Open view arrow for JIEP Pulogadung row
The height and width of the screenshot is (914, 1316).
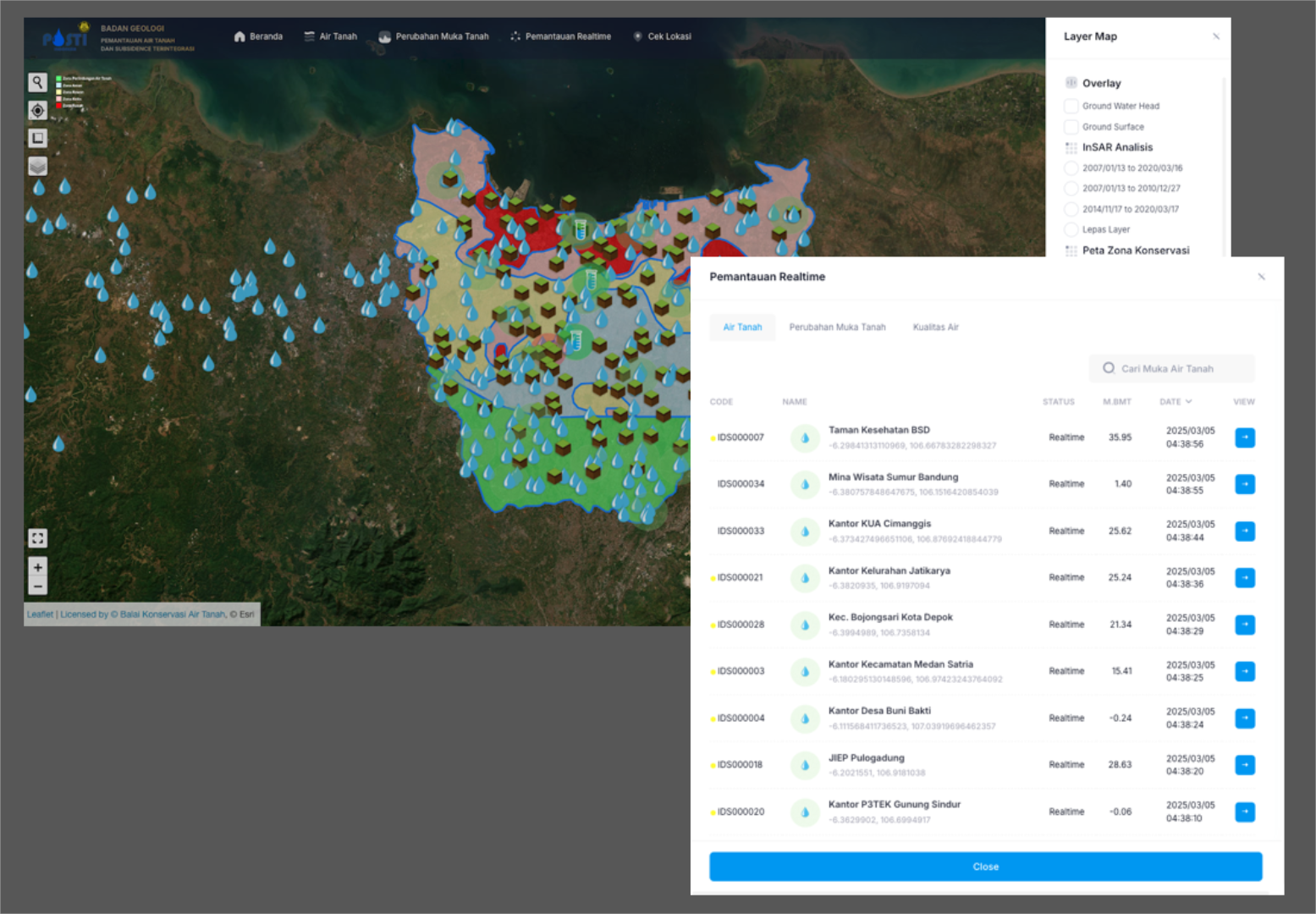tap(1244, 765)
